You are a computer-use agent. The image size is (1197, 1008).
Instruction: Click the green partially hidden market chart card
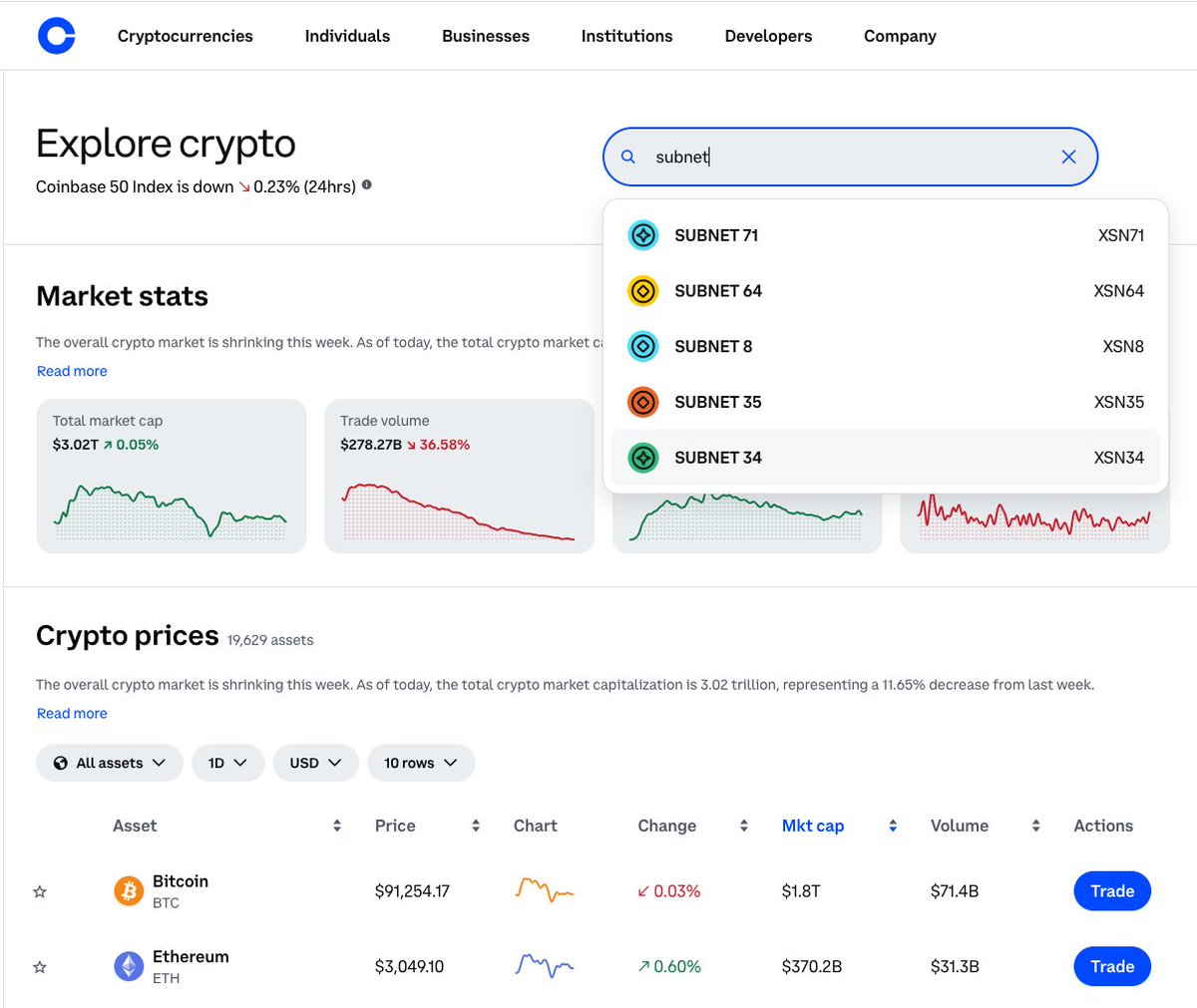coord(746,522)
